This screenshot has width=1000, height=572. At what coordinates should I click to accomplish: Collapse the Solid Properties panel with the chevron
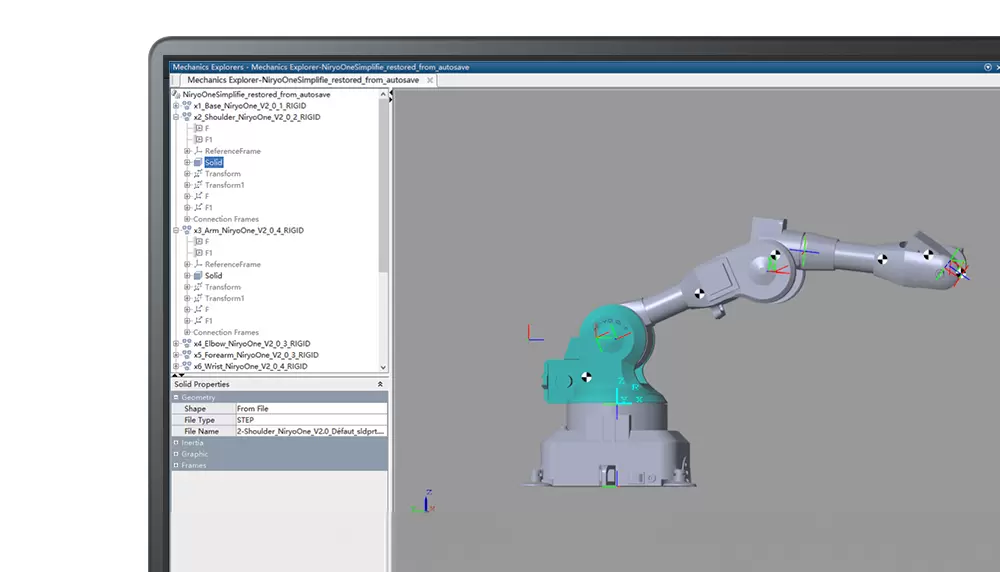(380, 384)
